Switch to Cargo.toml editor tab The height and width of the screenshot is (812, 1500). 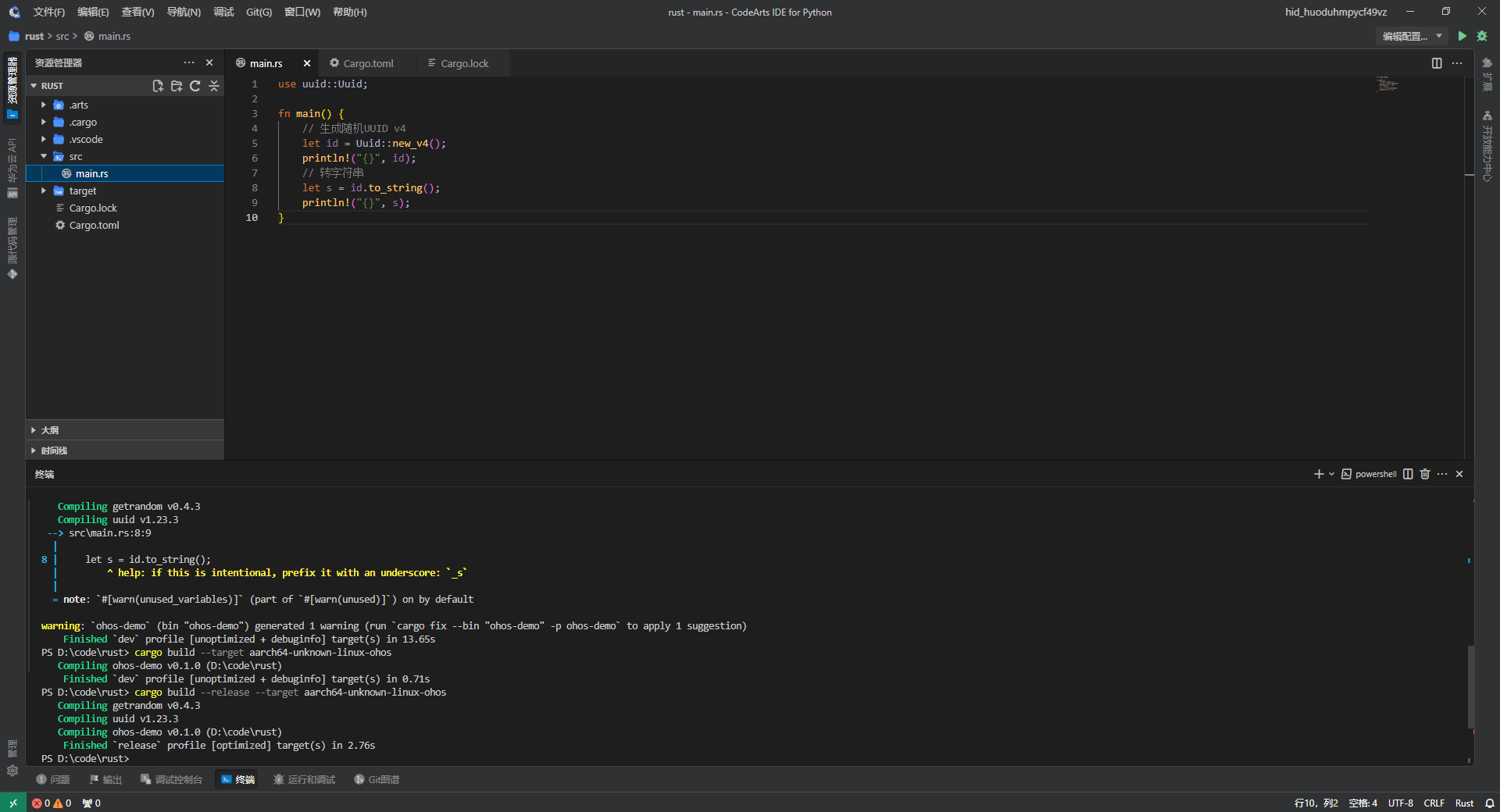coord(368,63)
